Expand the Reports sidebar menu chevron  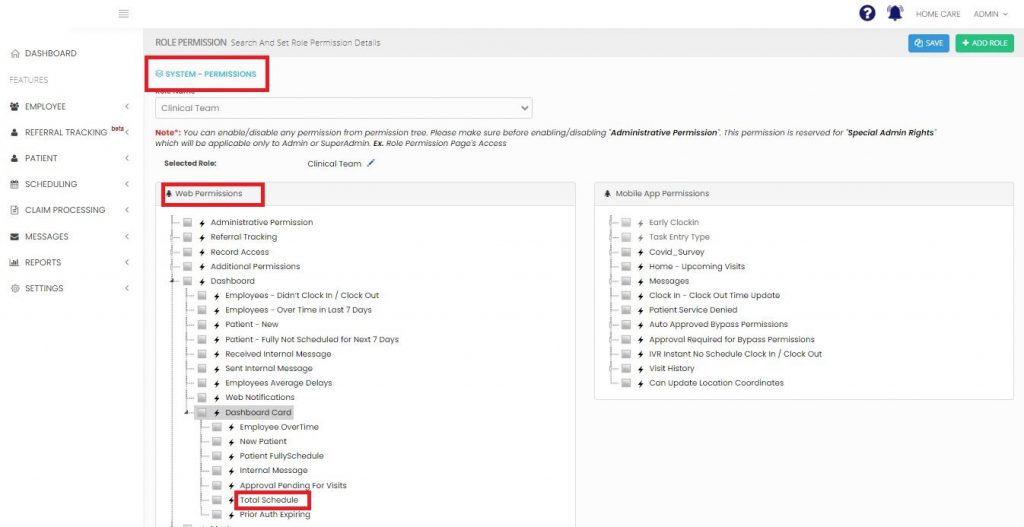coord(127,263)
